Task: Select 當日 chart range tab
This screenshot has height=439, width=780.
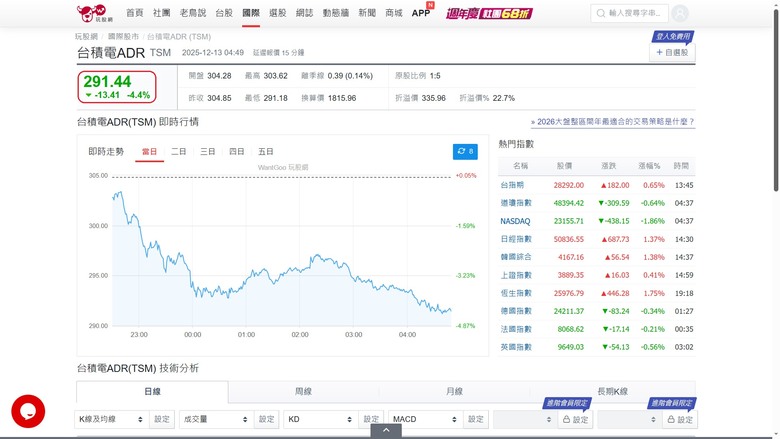Action: pos(149,152)
